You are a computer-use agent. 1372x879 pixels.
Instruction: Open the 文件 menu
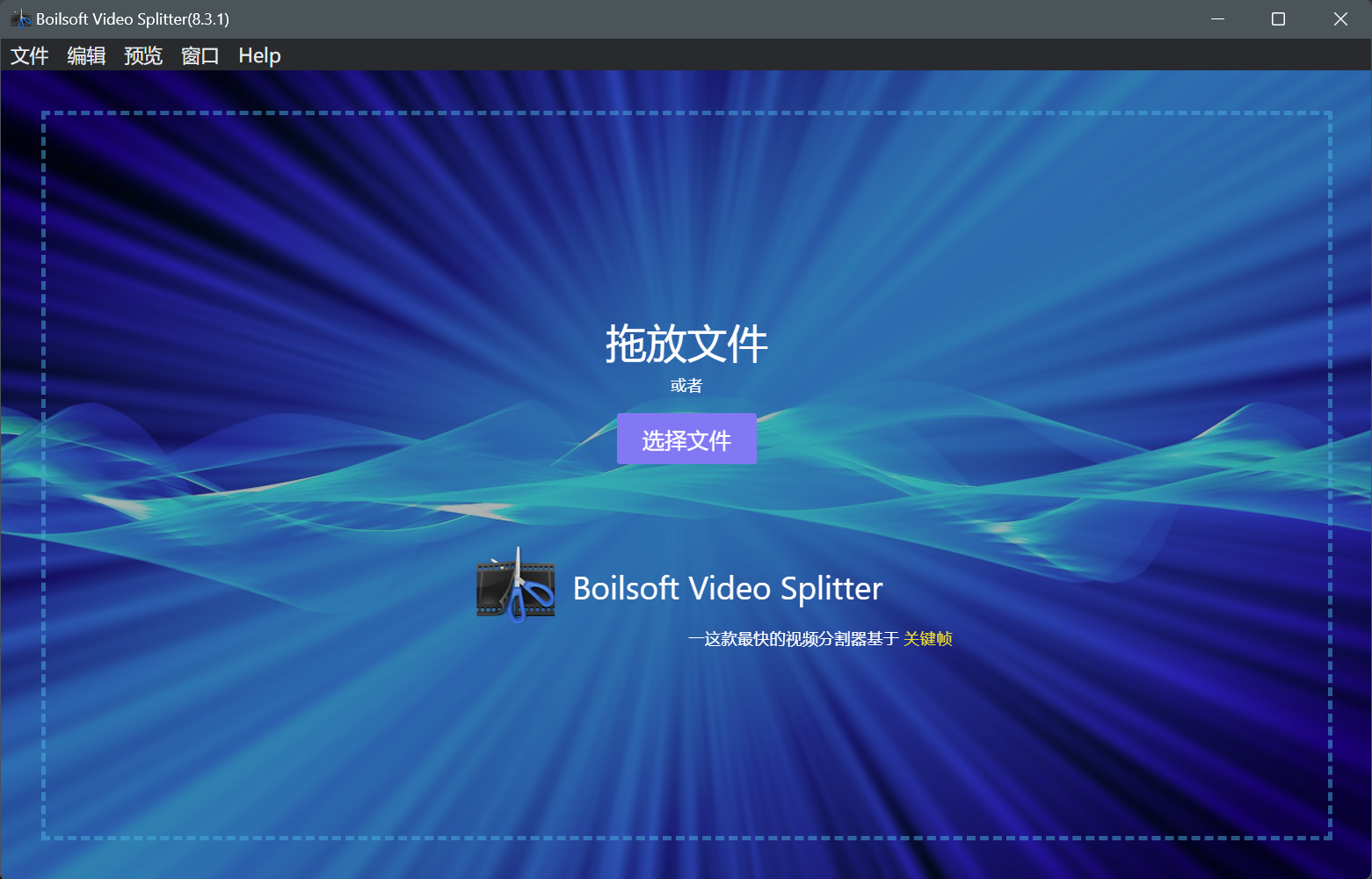point(29,55)
